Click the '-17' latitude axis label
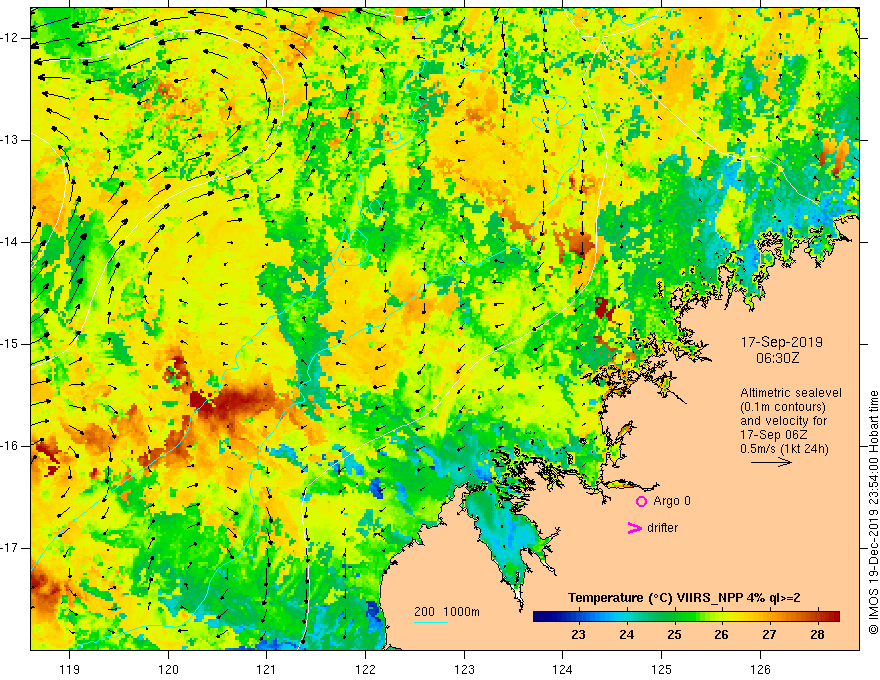The height and width of the screenshot is (680, 880). [x=11, y=548]
